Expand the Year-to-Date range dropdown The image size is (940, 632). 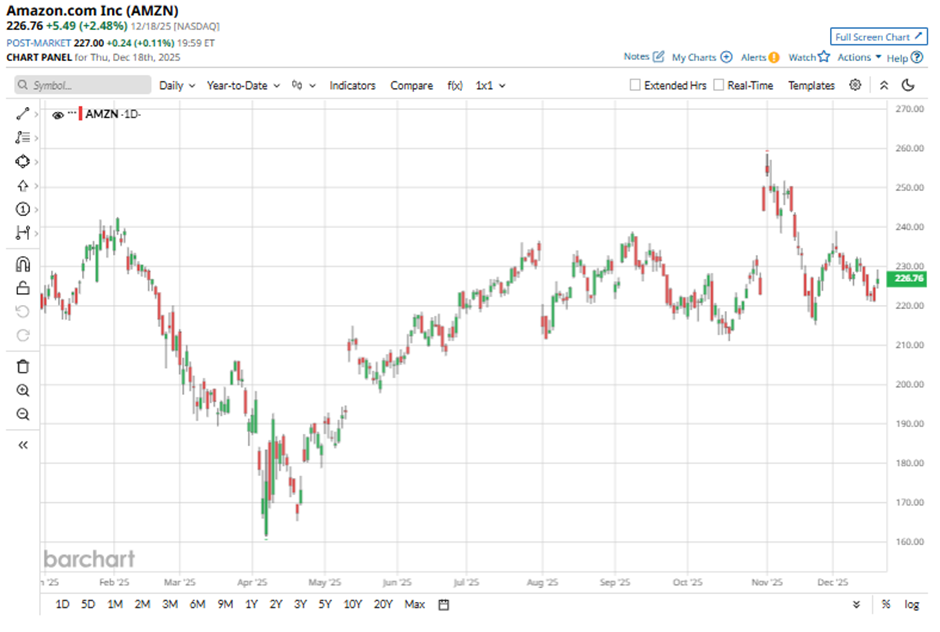tap(243, 86)
